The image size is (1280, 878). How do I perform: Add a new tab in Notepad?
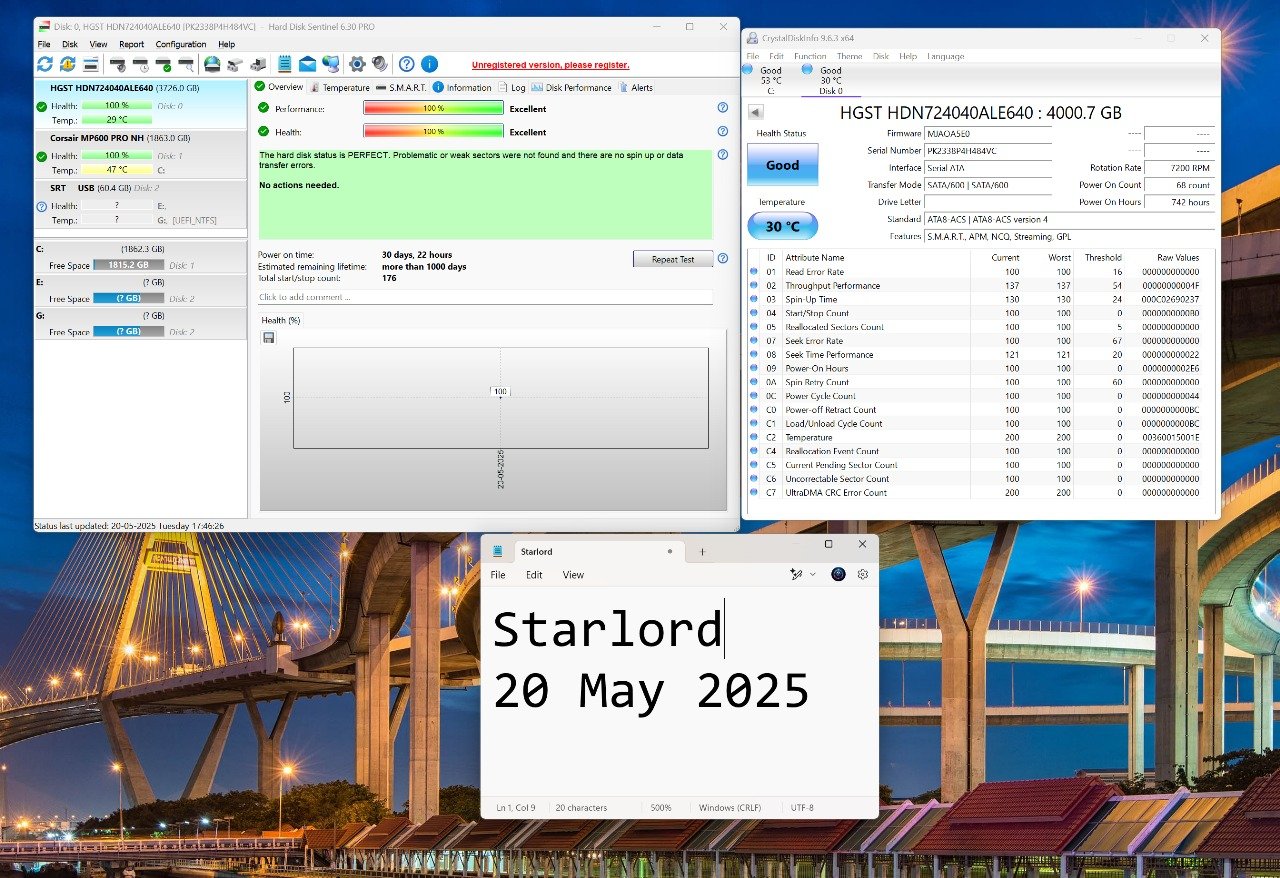(x=702, y=551)
